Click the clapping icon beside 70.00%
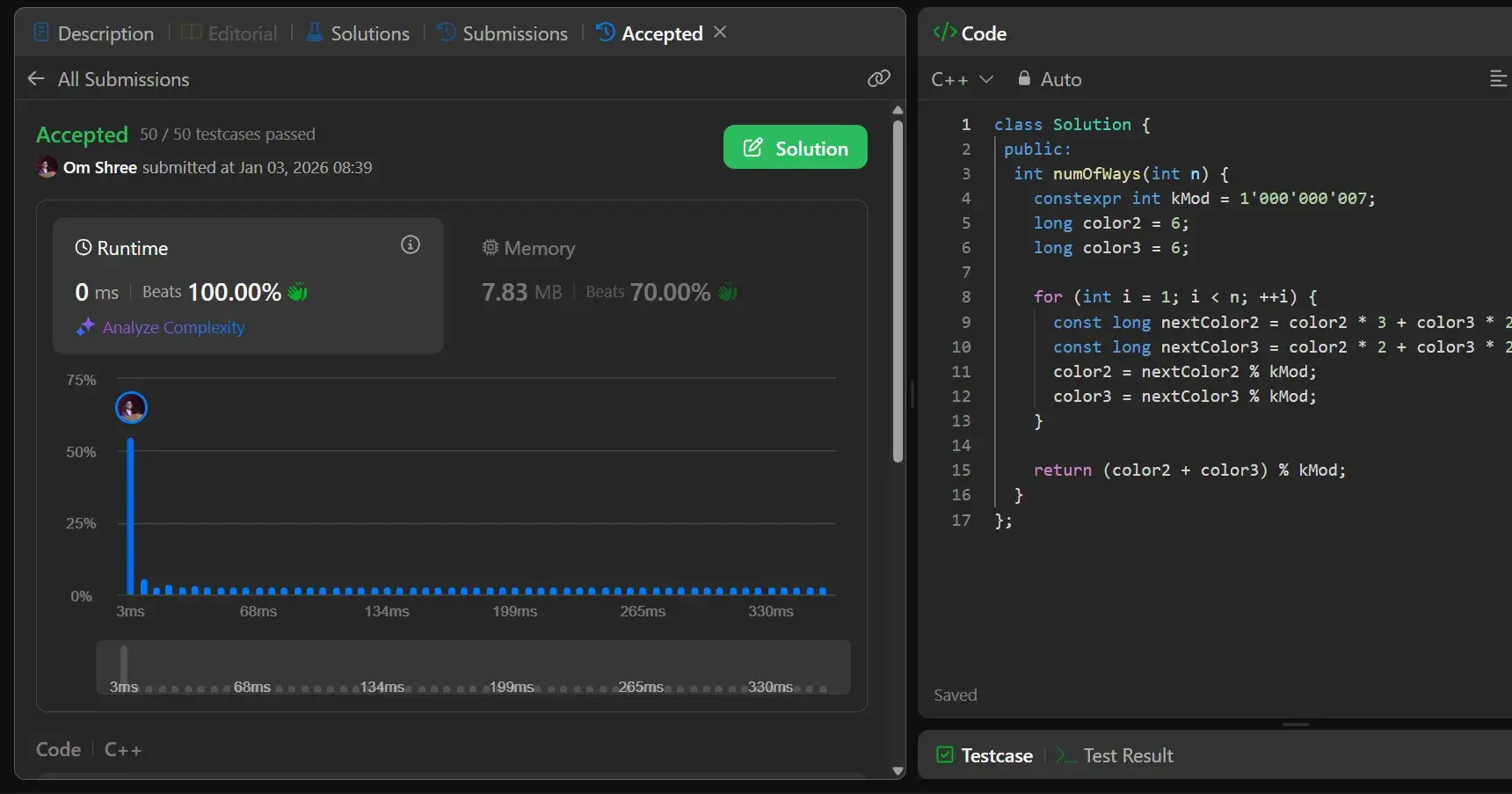The image size is (1512, 794). pyautogui.click(x=728, y=291)
